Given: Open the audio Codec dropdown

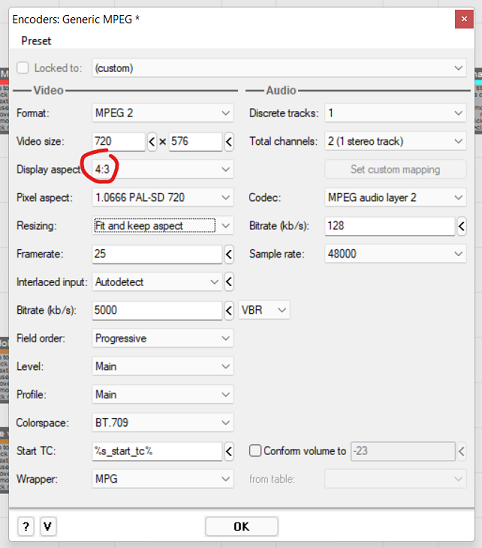Looking at the screenshot, I should tap(395, 197).
